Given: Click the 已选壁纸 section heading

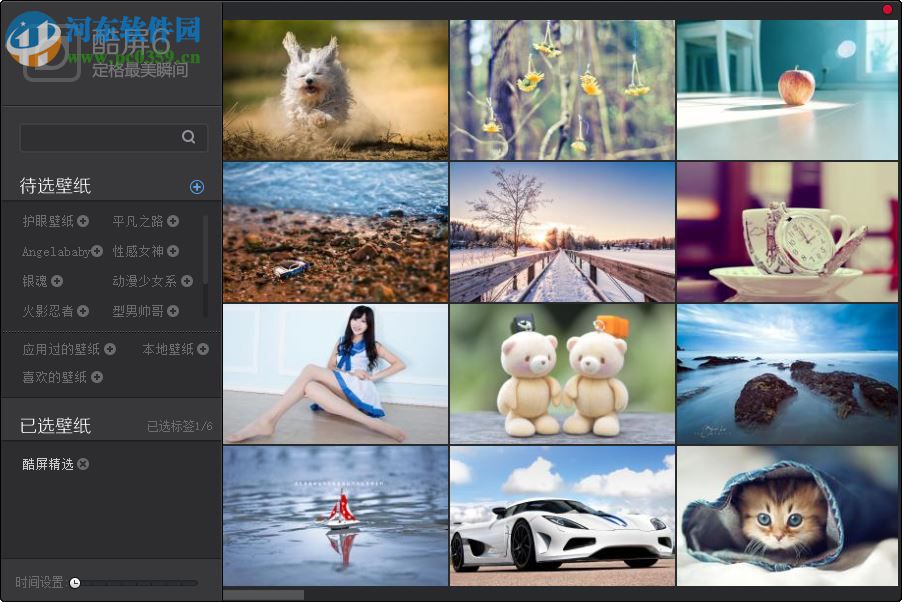Looking at the screenshot, I should [55, 426].
